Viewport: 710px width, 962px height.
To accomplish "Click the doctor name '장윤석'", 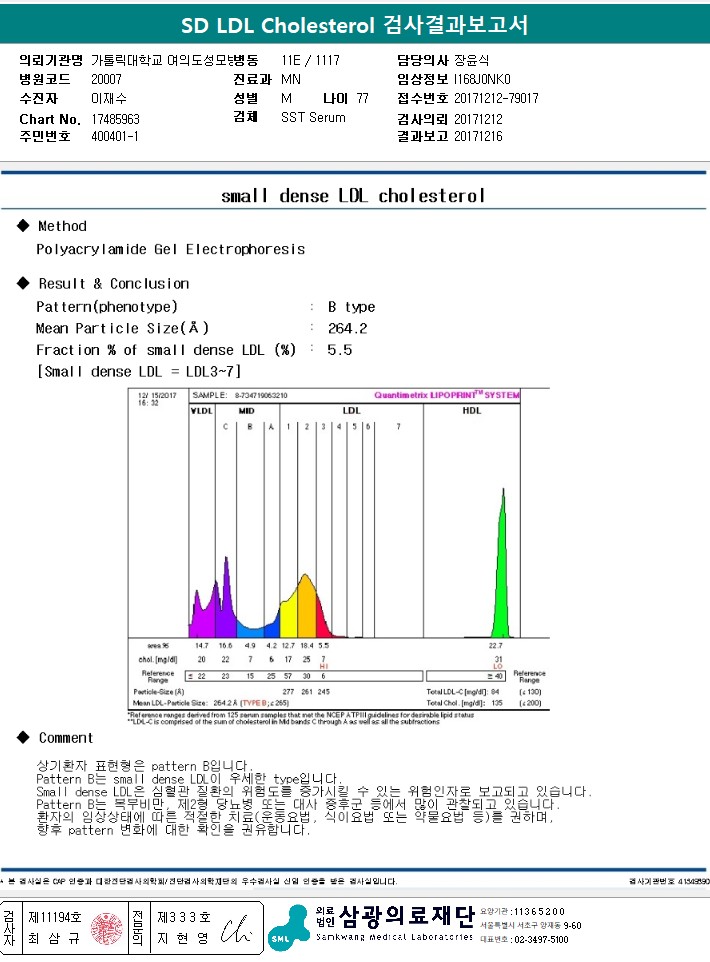I will tap(471, 60).
